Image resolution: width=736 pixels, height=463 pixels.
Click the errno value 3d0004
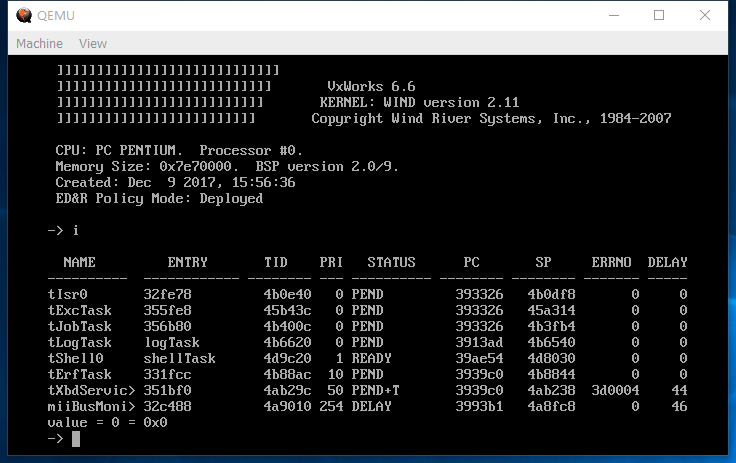615,390
